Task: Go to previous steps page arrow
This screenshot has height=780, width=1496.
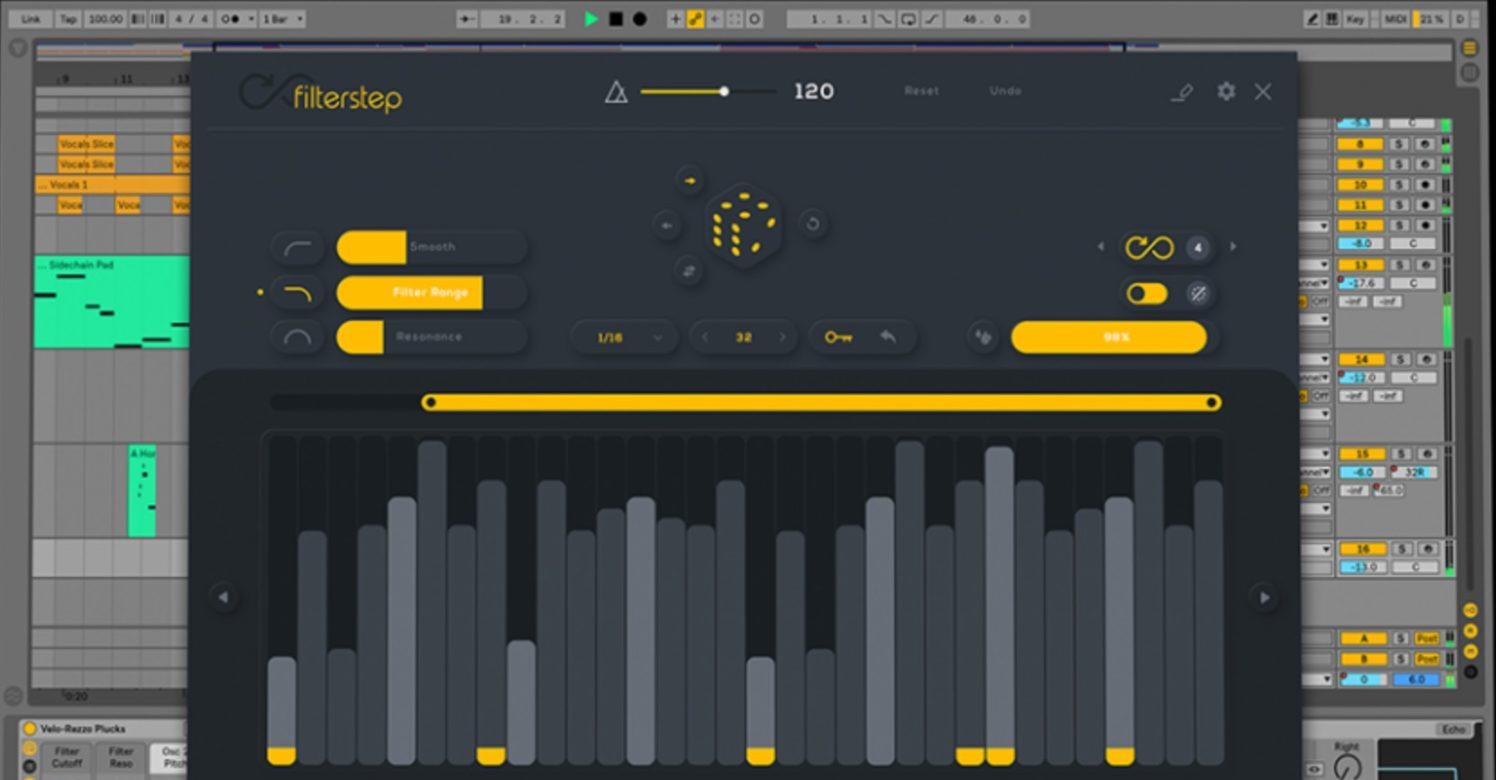Action: pyautogui.click(x=223, y=597)
